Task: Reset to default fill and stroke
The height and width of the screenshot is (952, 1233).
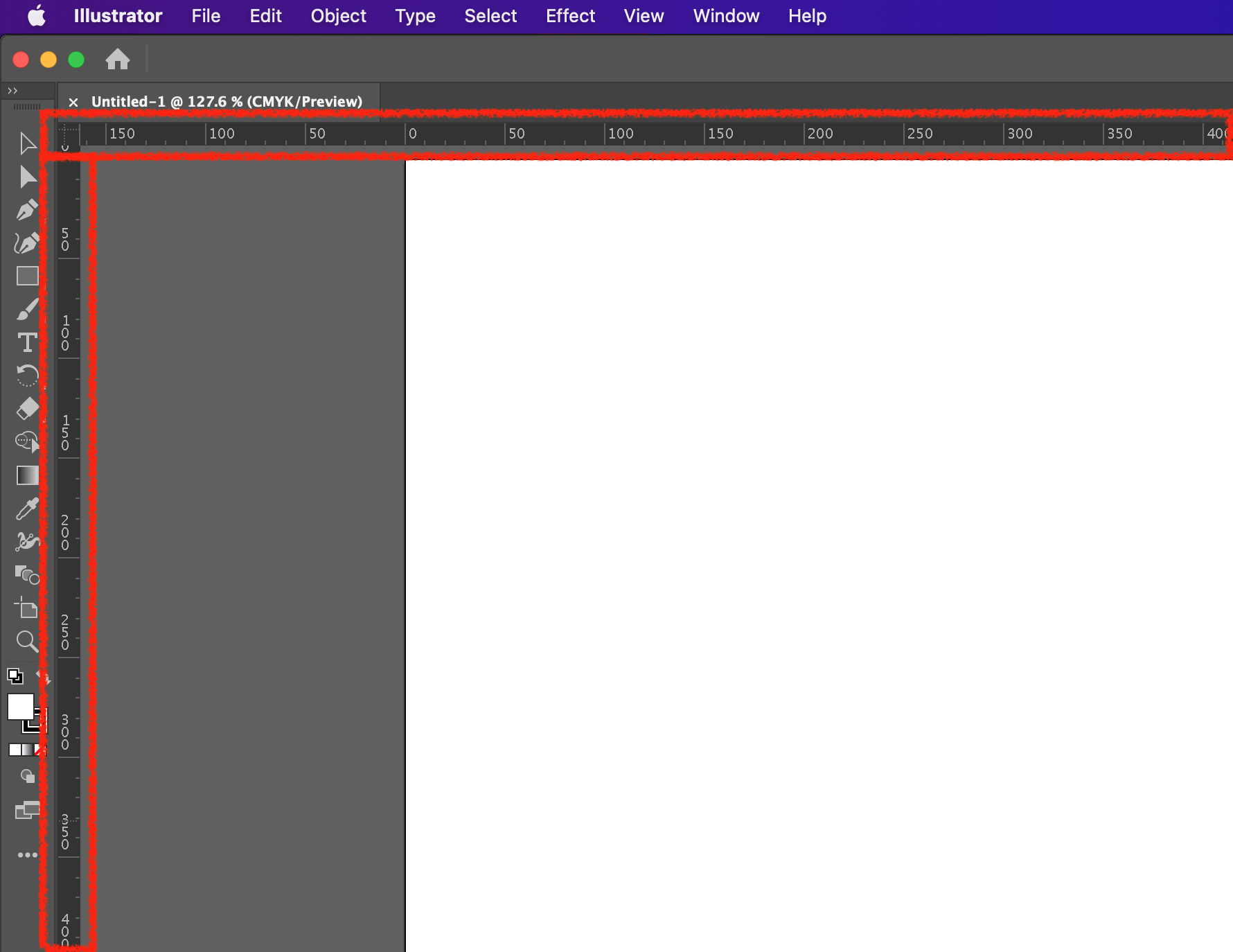Action: pyautogui.click(x=15, y=676)
